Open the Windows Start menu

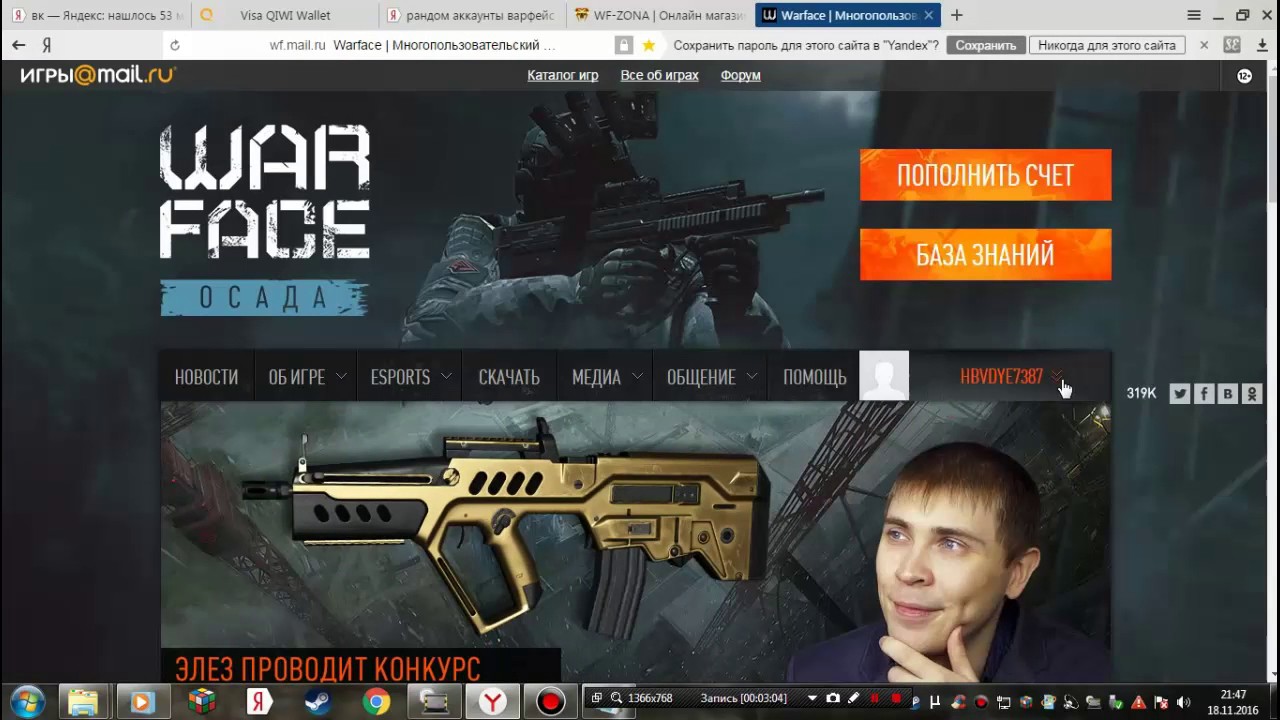pyautogui.click(x=27, y=701)
